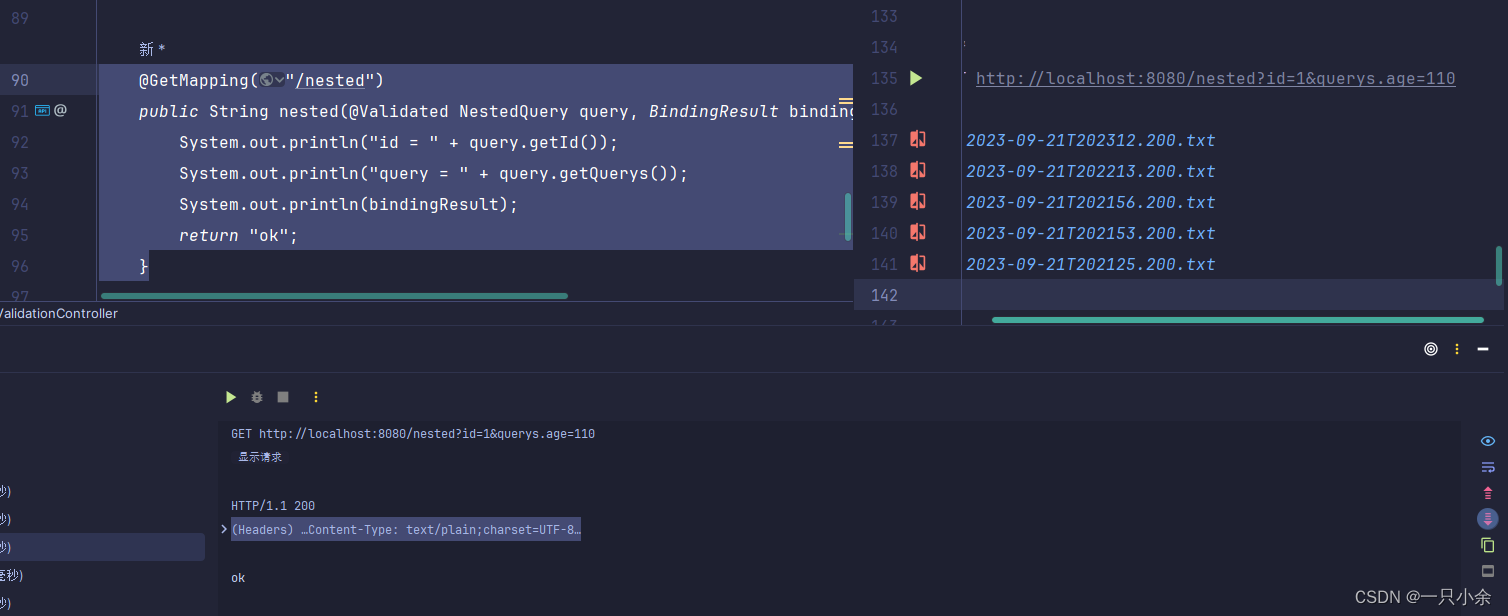This screenshot has width=1508, height=616.
Task: Copy response using the green copy icon
Action: click(1487, 545)
